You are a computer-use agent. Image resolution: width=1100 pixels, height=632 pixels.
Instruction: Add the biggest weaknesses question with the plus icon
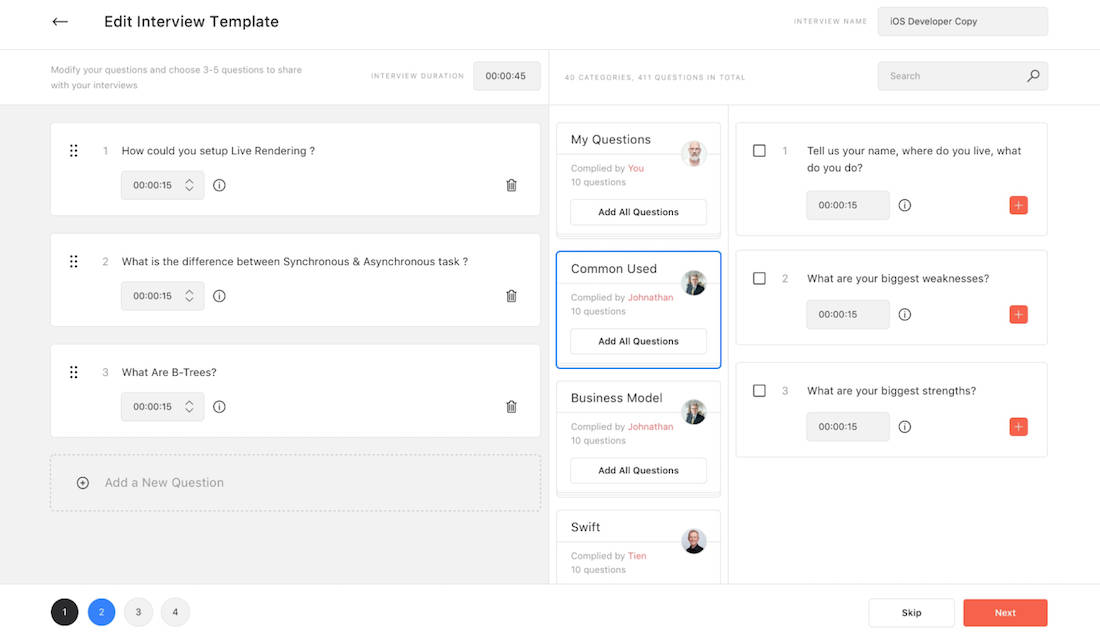pyautogui.click(x=1018, y=314)
